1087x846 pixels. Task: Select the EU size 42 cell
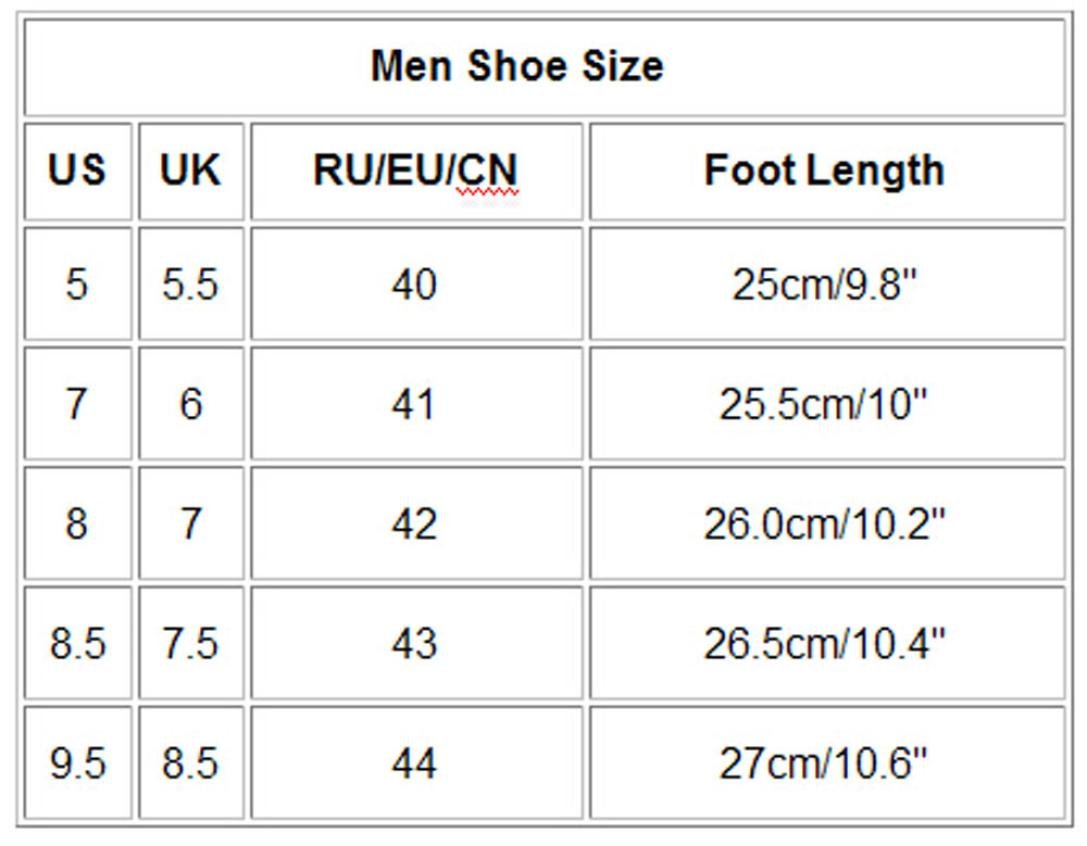click(x=414, y=524)
